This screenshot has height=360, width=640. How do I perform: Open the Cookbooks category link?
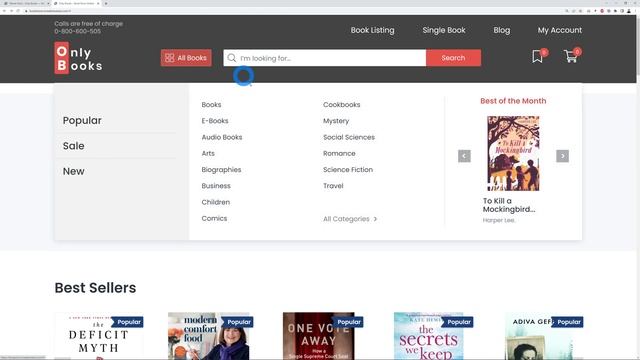(x=342, y=104)
